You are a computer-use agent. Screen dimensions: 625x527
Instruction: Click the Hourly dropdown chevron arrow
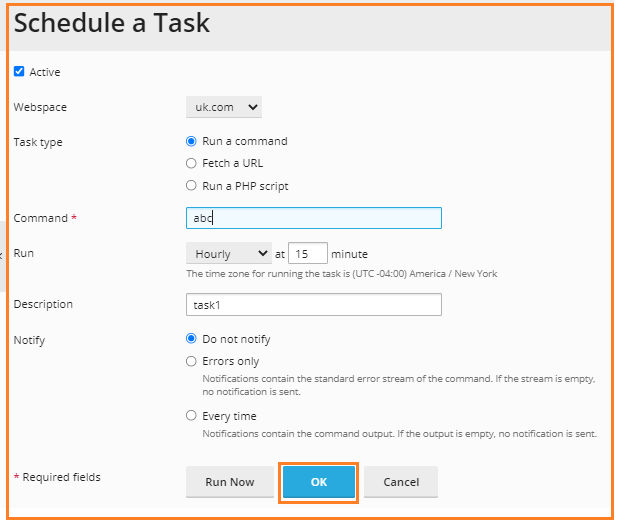click(263, 253)
